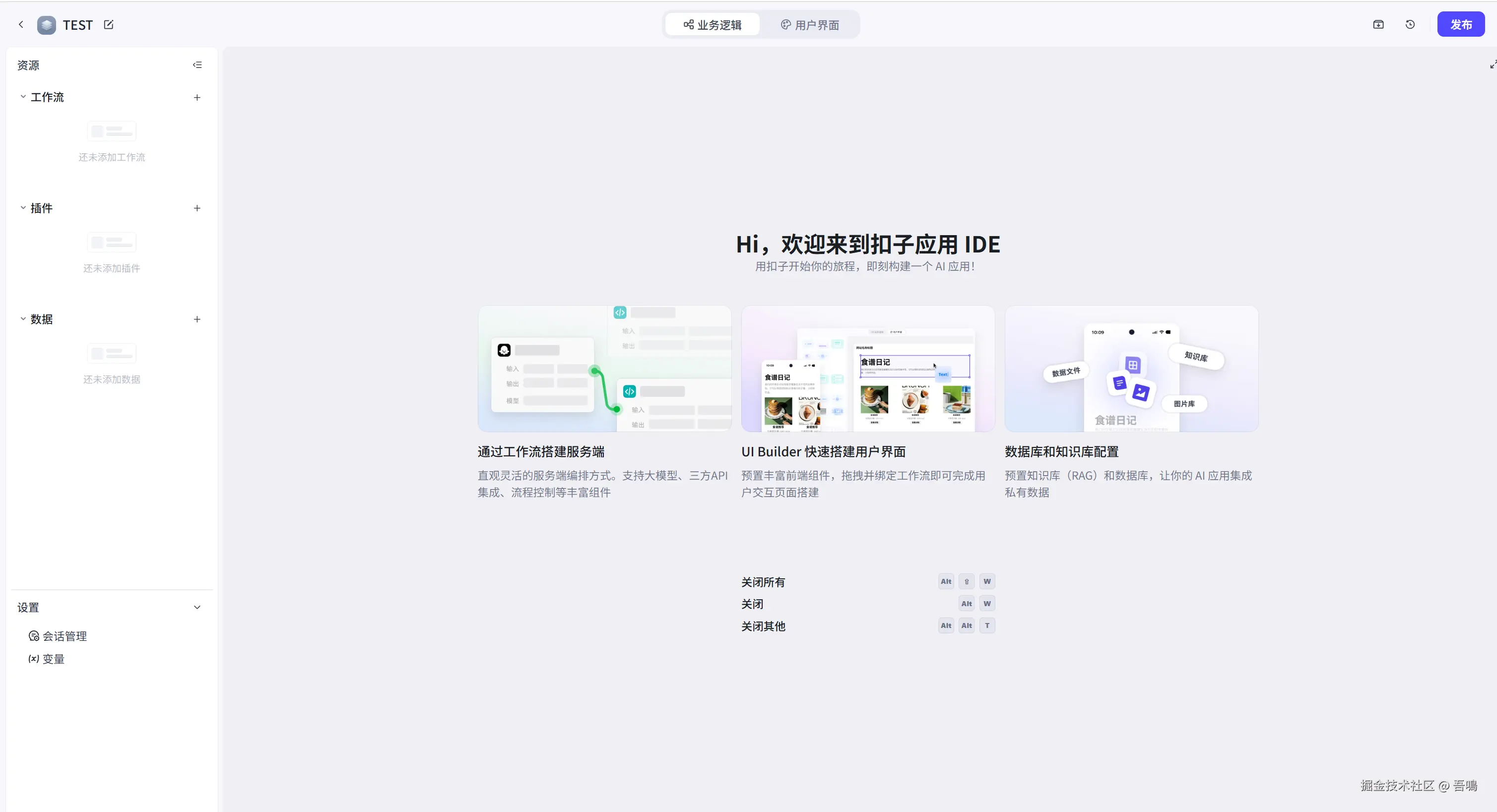Click the edit pencil icon next to TEST
This screenshot has width=1497, height=812.
[109, 24]
